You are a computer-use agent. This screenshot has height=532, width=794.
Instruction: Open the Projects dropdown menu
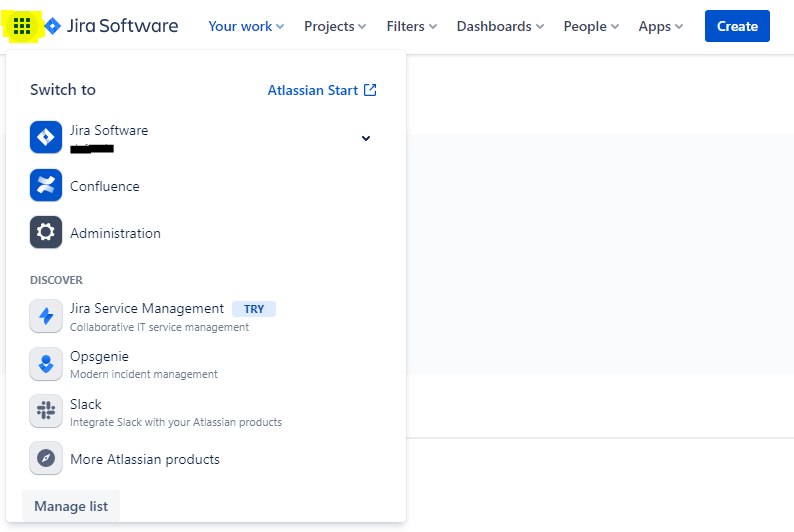click(335, 26)
